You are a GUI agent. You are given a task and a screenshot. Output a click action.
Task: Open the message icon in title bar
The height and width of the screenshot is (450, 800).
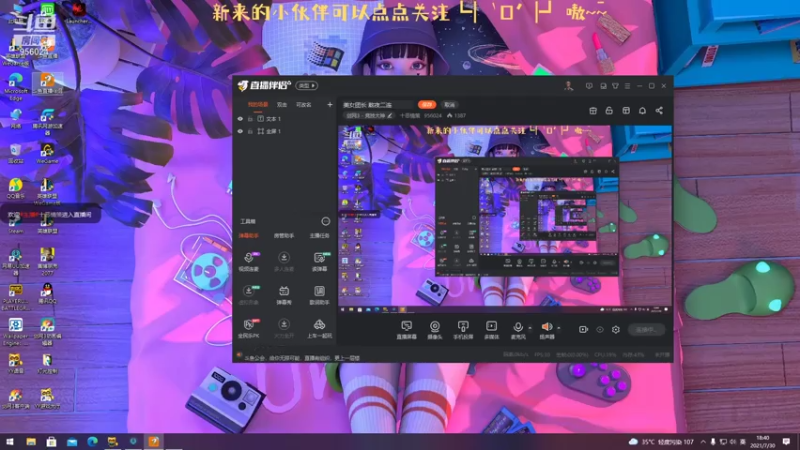coord(589,86)
